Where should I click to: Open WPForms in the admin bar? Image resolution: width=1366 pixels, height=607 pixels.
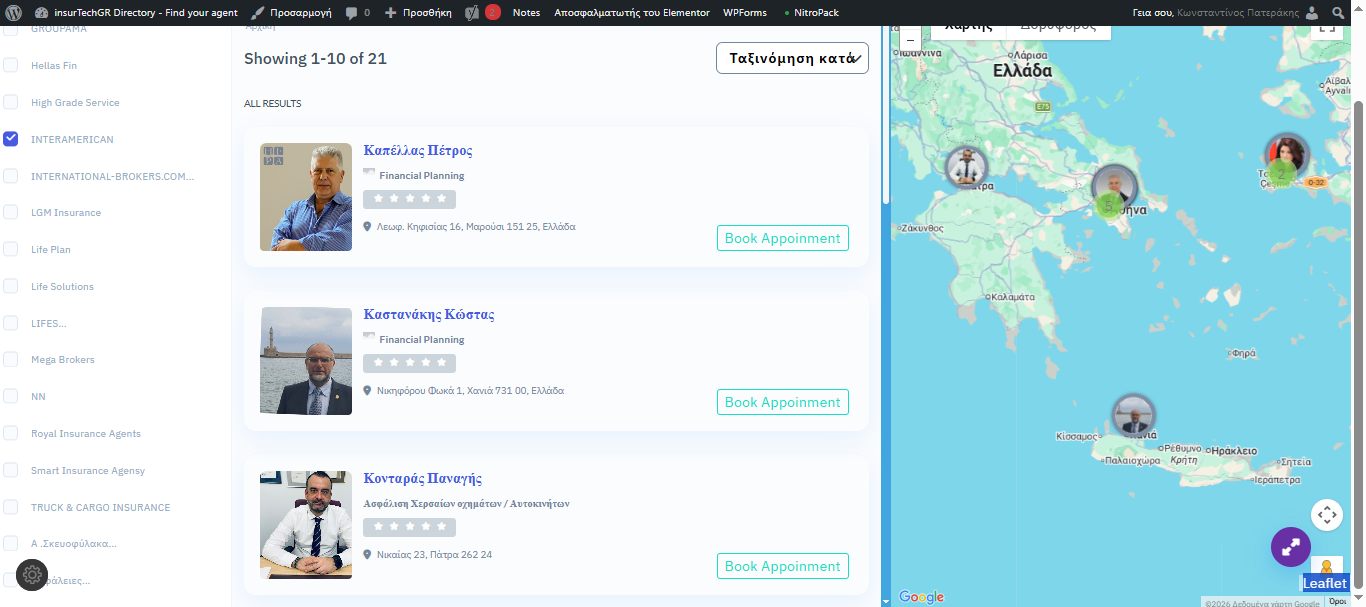coord(744,13)
